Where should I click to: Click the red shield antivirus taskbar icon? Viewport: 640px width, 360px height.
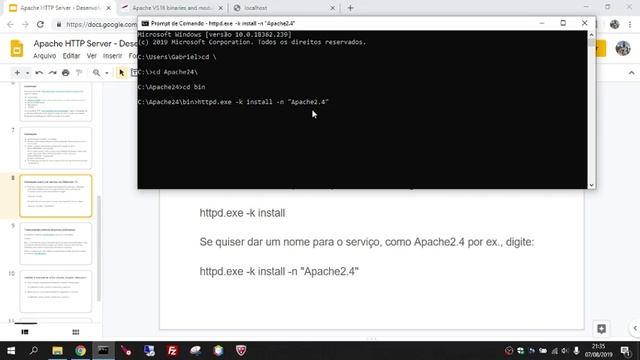241,351
